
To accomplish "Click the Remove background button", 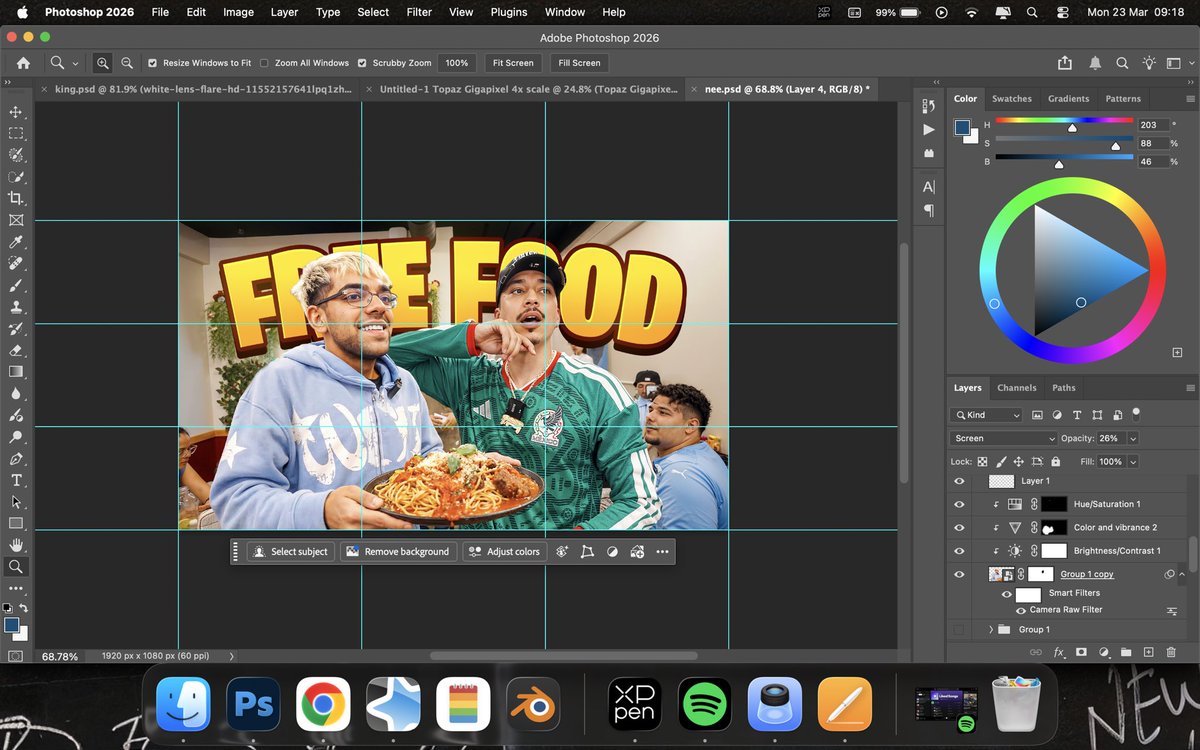I will [x=398, y=551].
